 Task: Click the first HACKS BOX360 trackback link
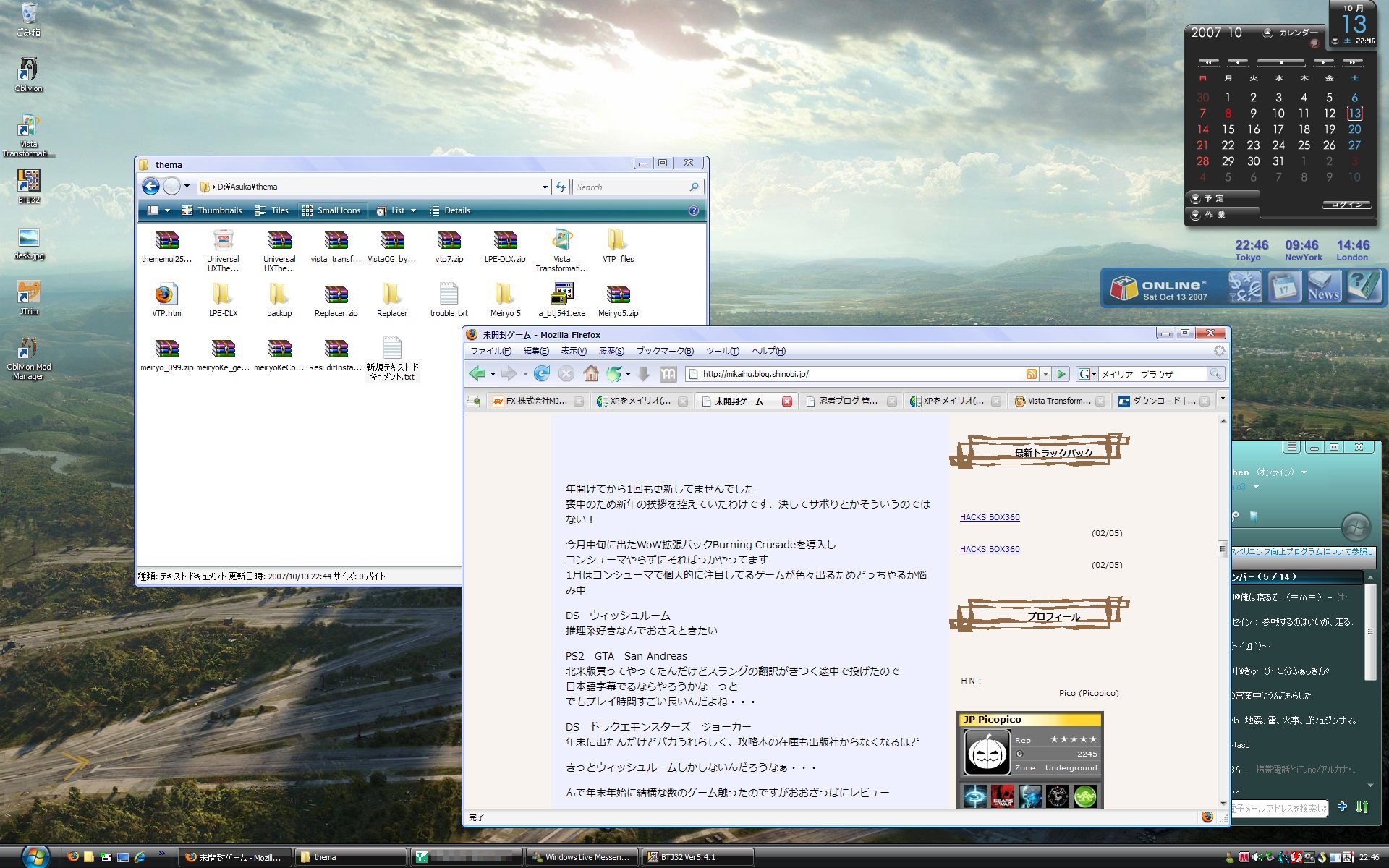click(989, 517)
